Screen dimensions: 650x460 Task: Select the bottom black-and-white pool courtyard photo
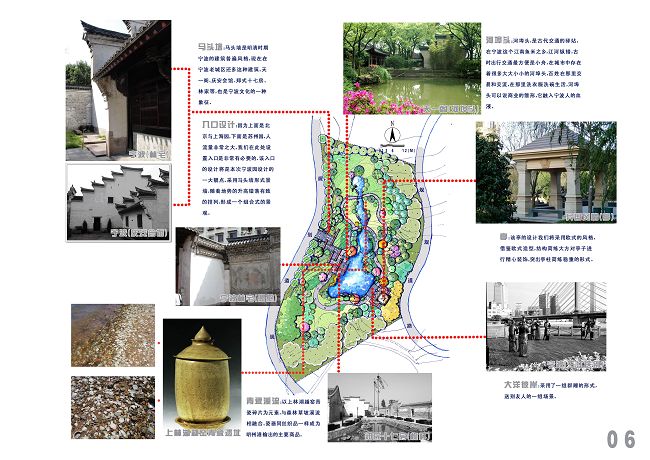(x=380, y=407)
